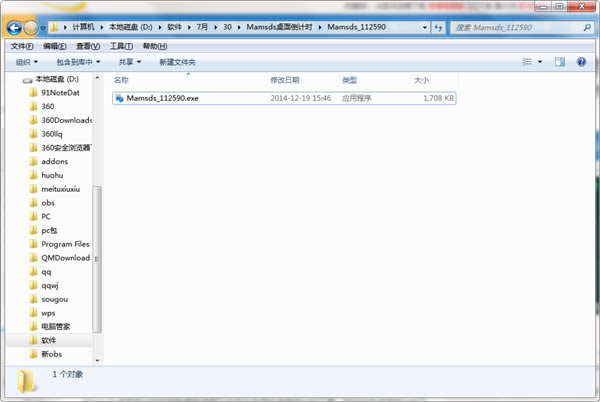Click the Forward navigation arrow button
The image size is (600, 402).
point(31,28)
